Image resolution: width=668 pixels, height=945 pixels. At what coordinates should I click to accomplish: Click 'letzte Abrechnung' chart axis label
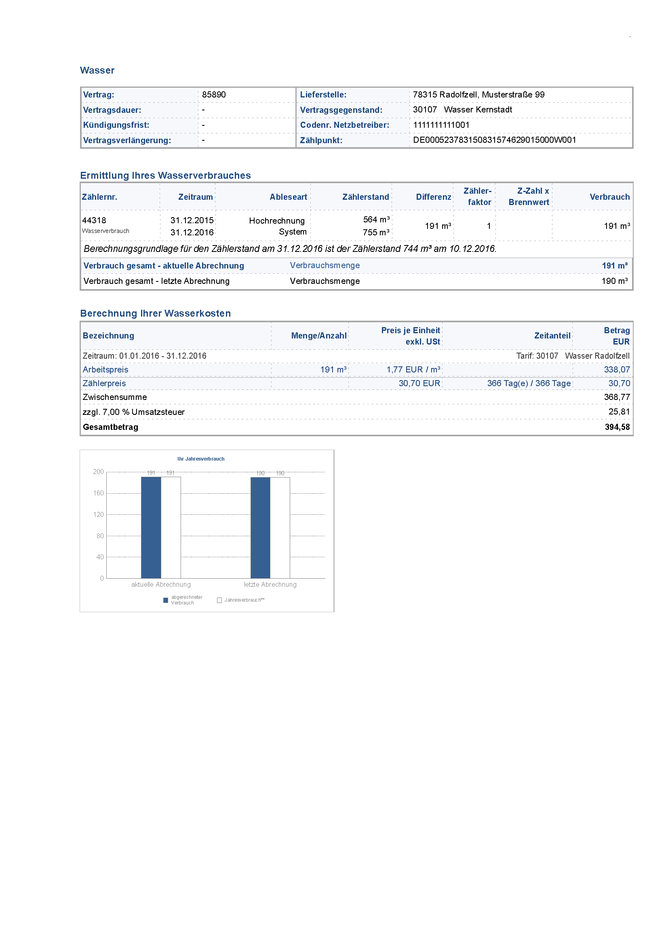(270, 585)
